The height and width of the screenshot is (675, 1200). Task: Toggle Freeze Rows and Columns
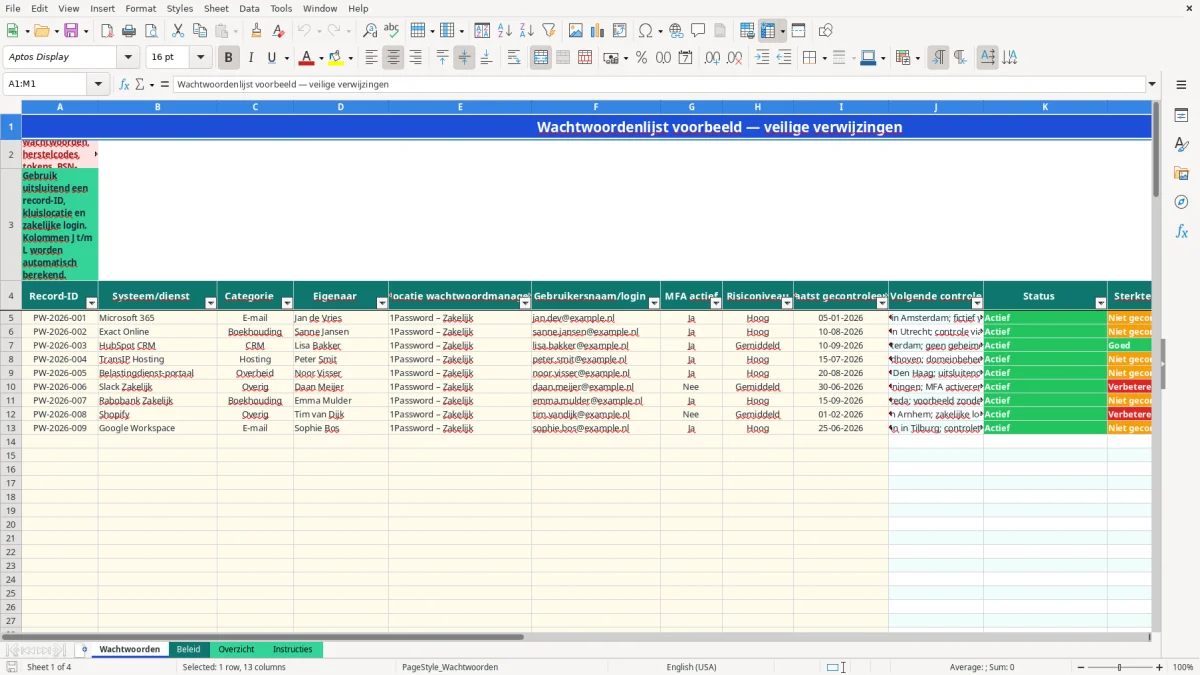769,31
